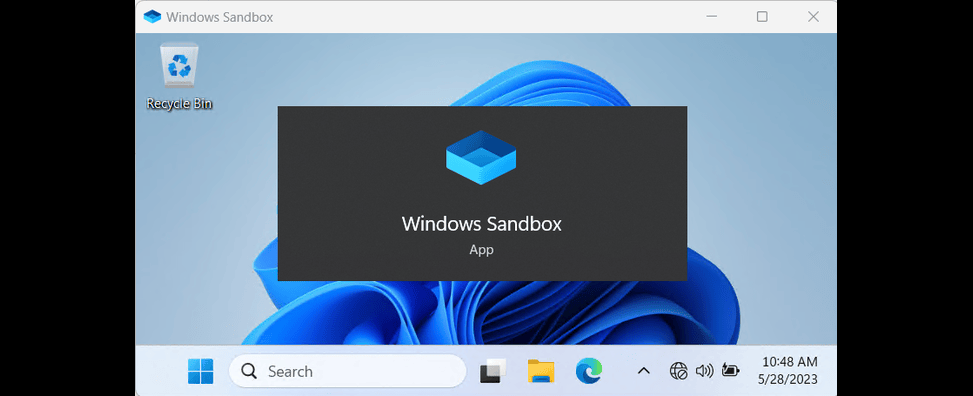Minimize the Windows Sandbox window
The width and height of the screenshot is (973, 396).
pyautogui.click(x=712, y=17)
